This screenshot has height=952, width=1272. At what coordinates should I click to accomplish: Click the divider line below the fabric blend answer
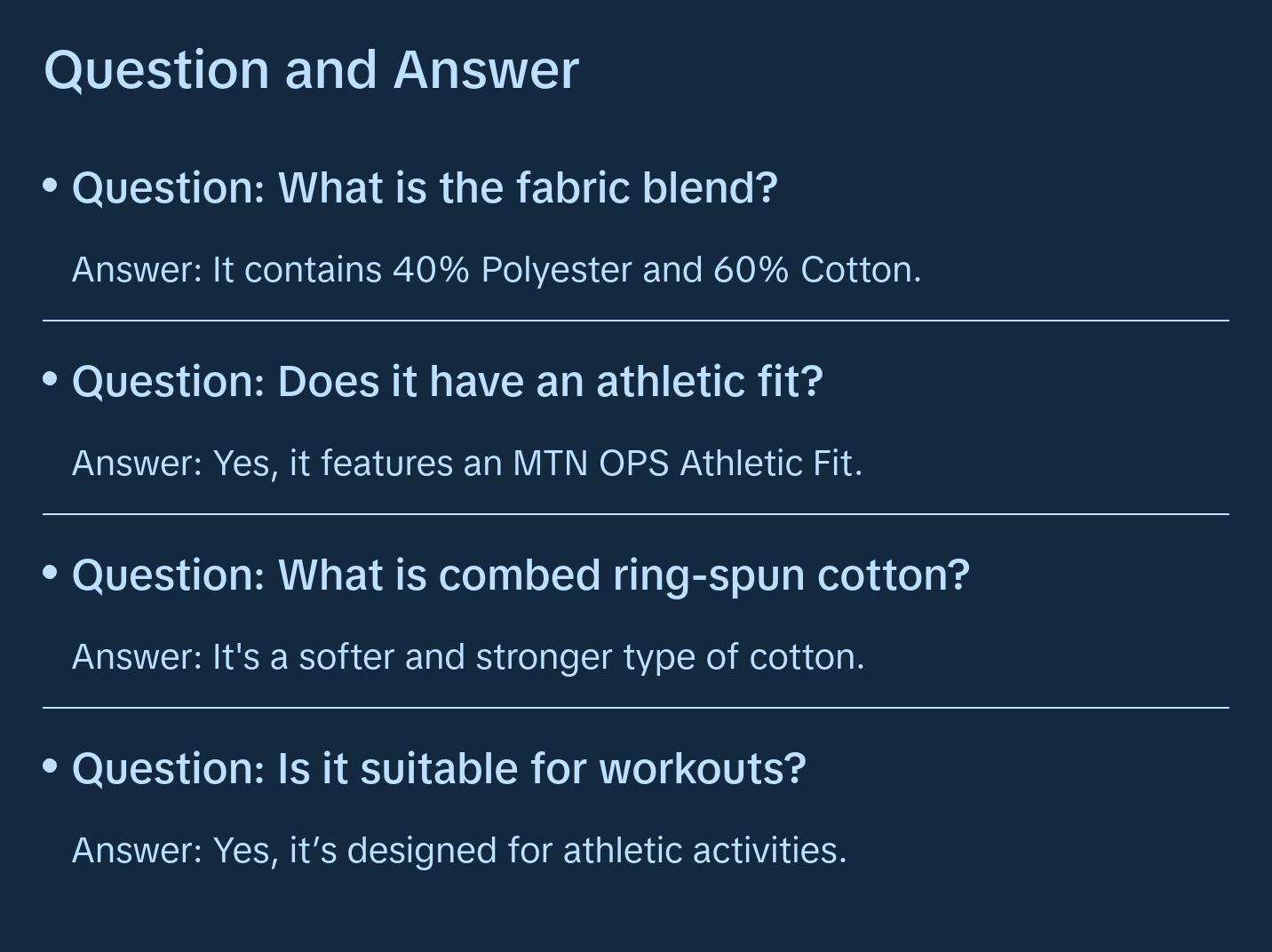pos(636,321)
